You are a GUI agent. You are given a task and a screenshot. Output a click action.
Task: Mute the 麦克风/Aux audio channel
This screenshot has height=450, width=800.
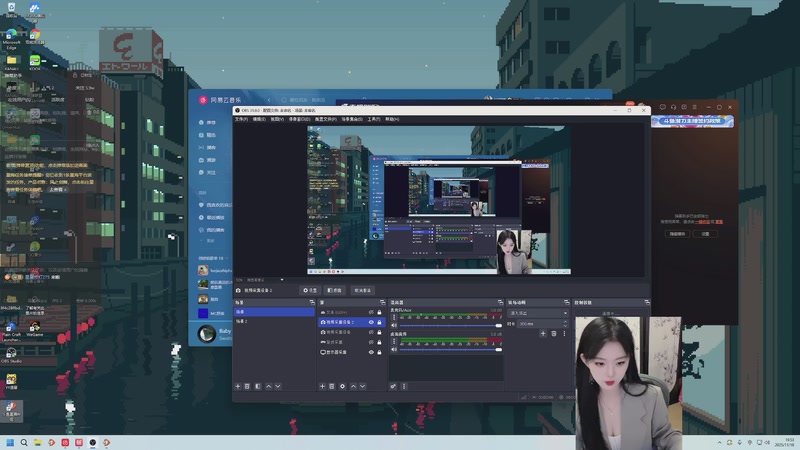(x=393, y=326)
